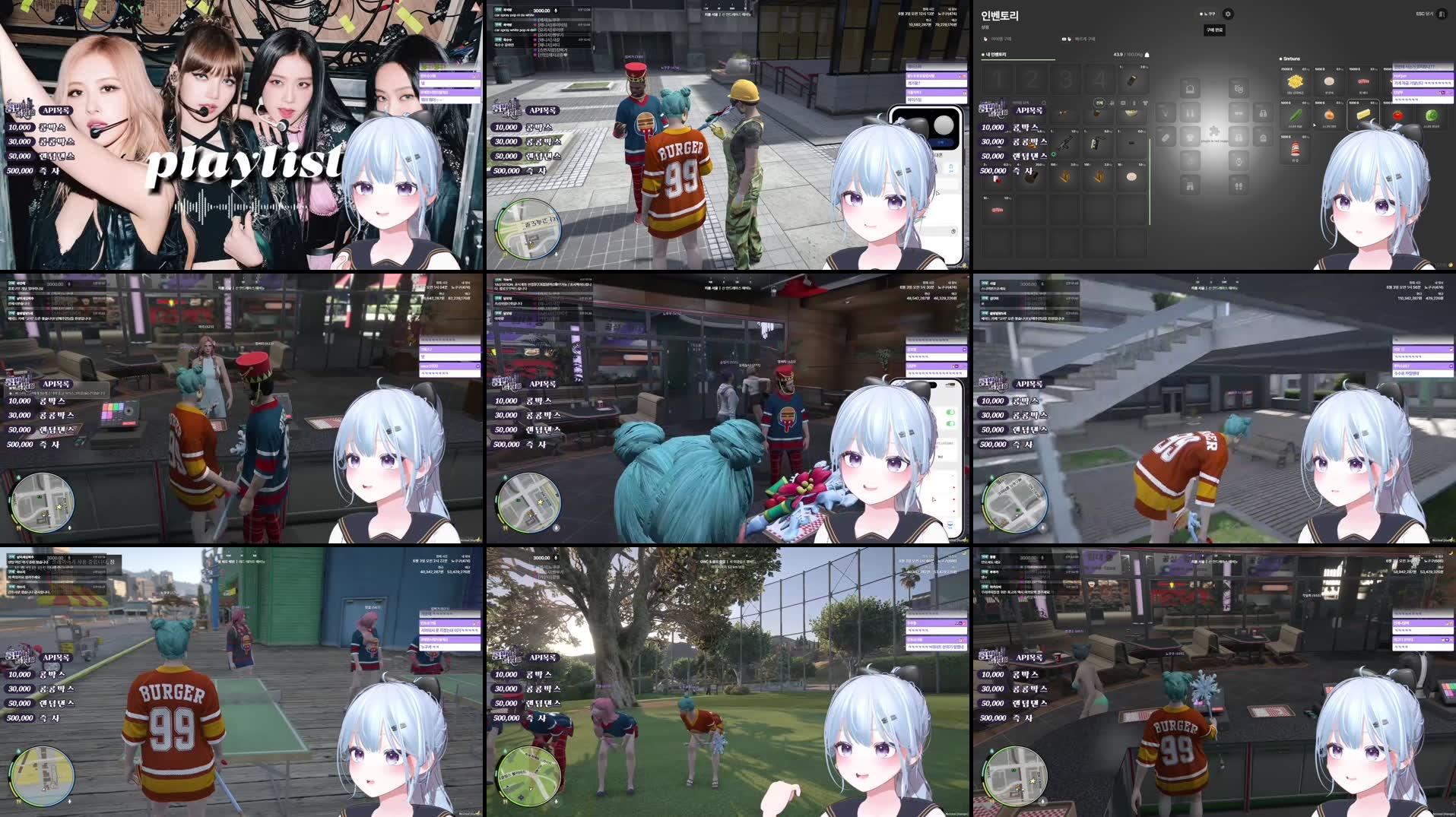Image resolution: width=1456 pixels, height=817 pixels.
Task: Click microphone icon atop plaza frame
Action: tap(556, 11)
